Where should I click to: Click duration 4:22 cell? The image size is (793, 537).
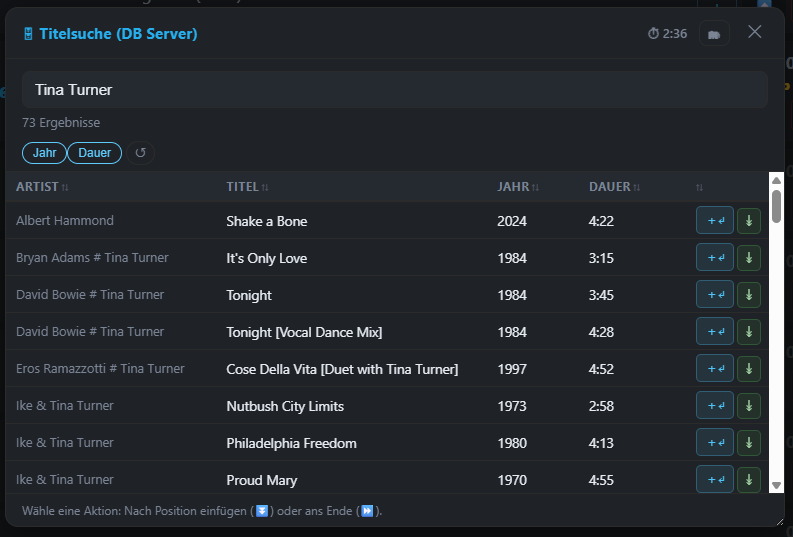click(x=601, y=221)
